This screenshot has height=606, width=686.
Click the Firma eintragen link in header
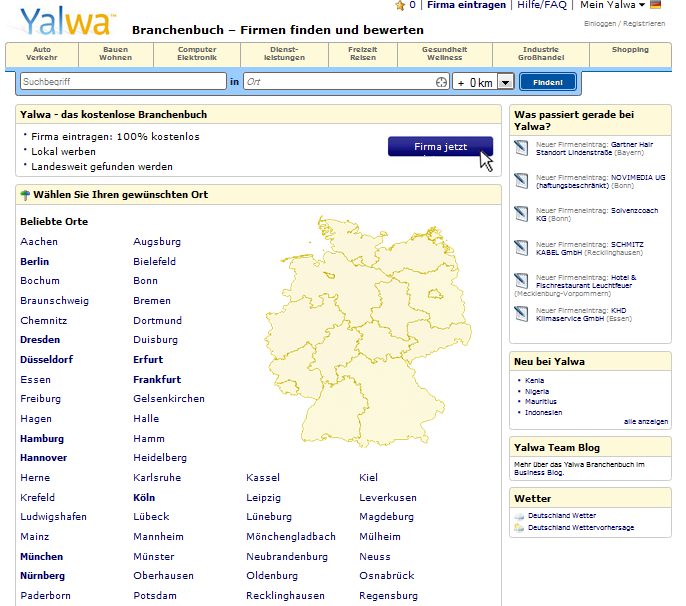pos(466,5)
